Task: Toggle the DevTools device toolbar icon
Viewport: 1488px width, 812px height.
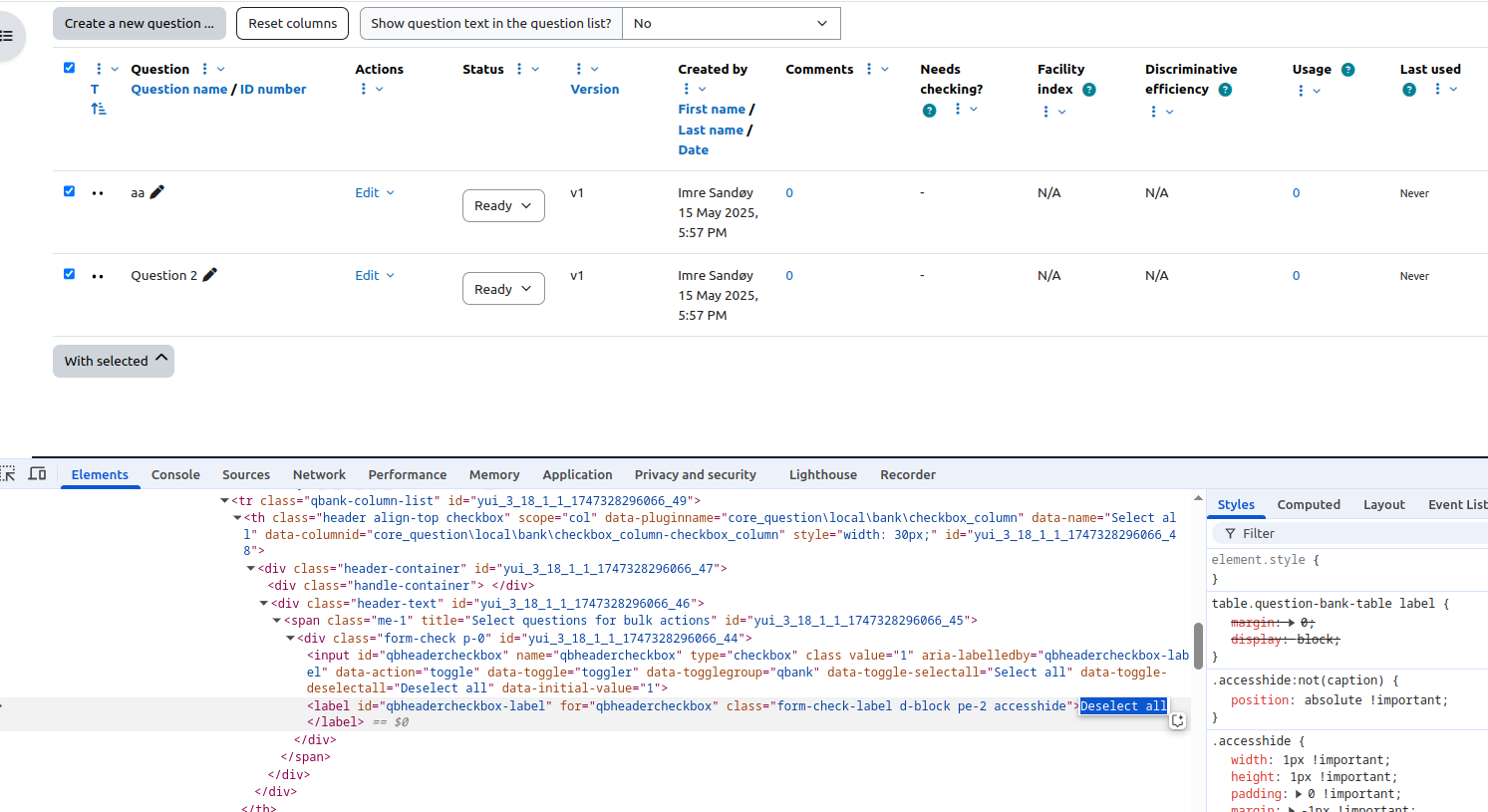Action: 38,474
